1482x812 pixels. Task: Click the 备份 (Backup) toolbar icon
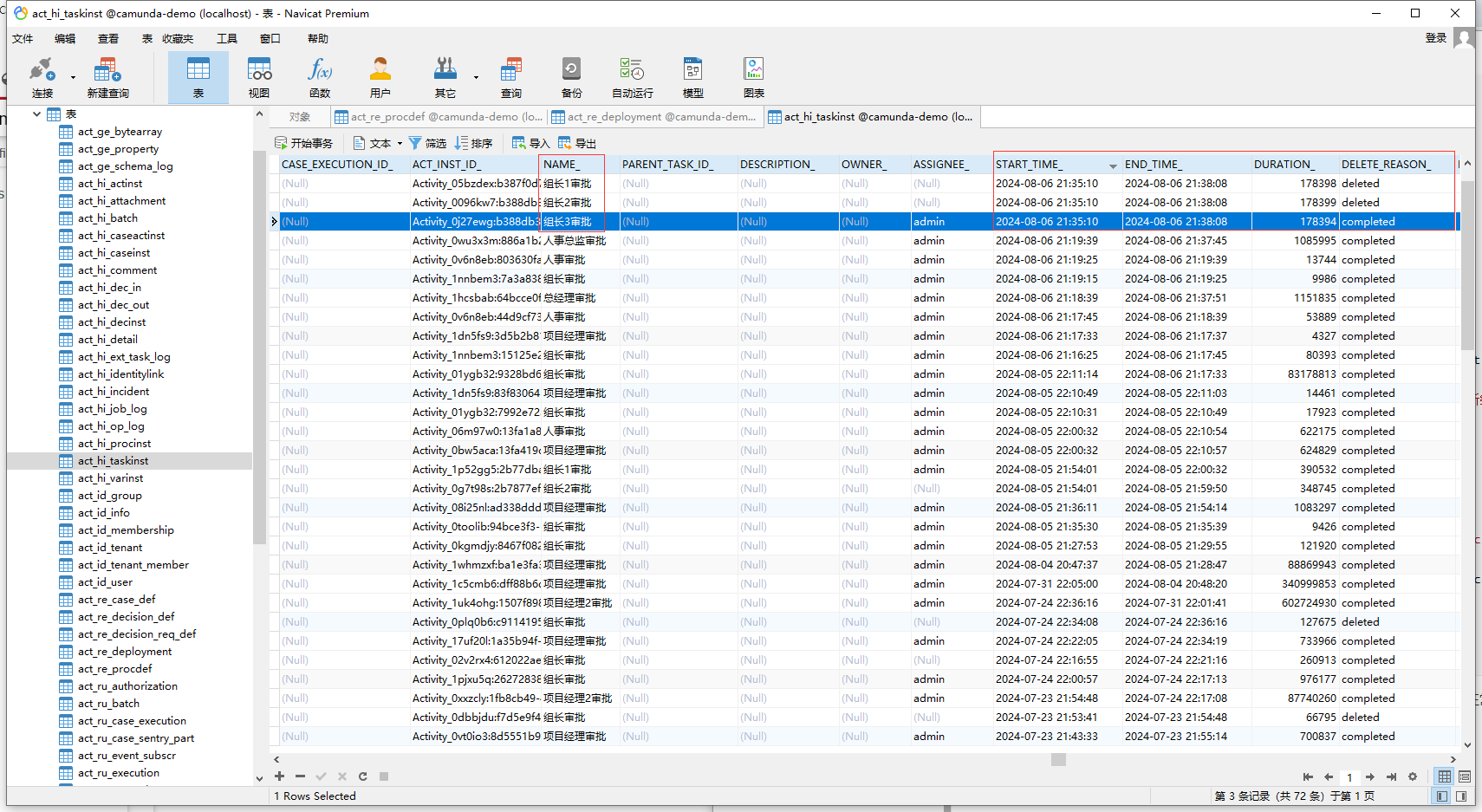[x=572, y=77]
